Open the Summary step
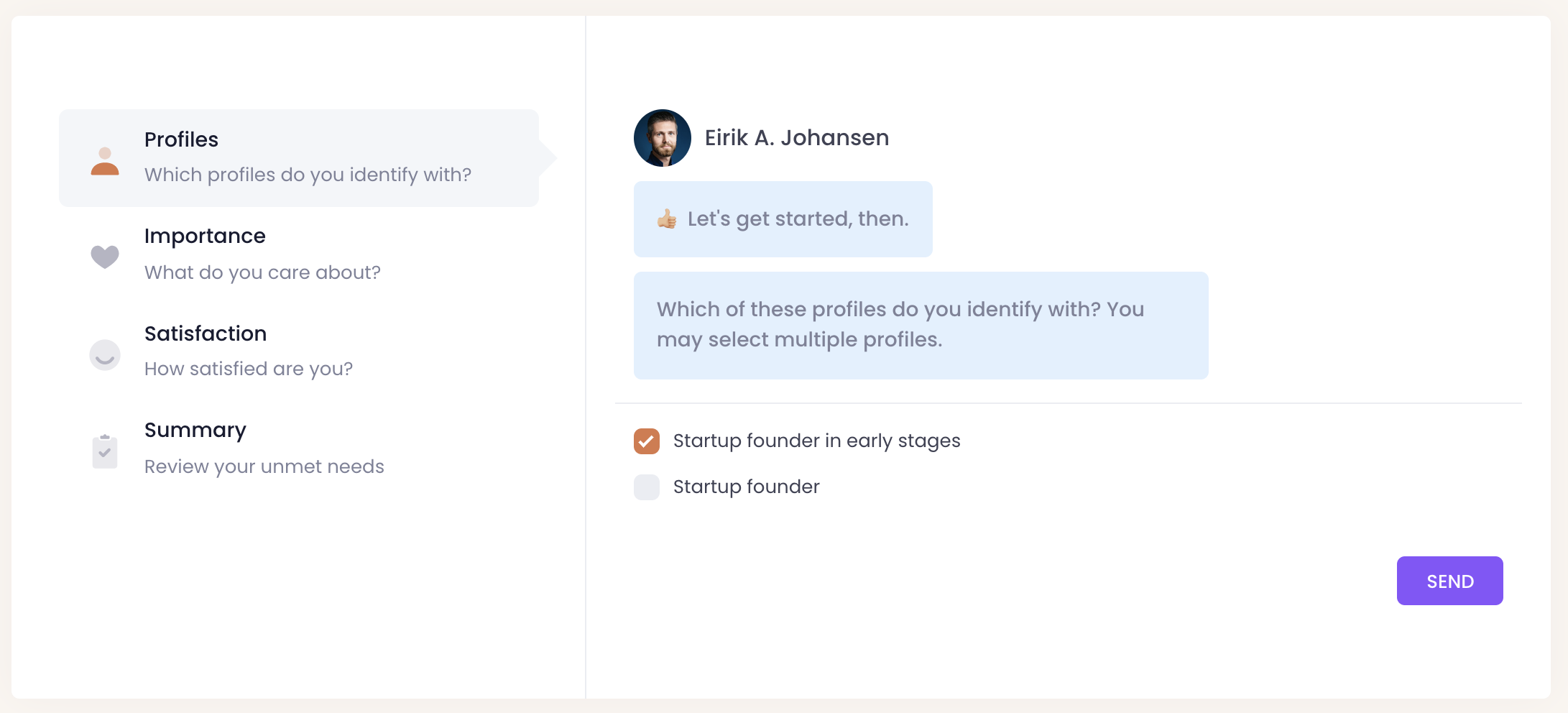The width and height of the screenshot is (1568, 713). (x=195, y=430)
